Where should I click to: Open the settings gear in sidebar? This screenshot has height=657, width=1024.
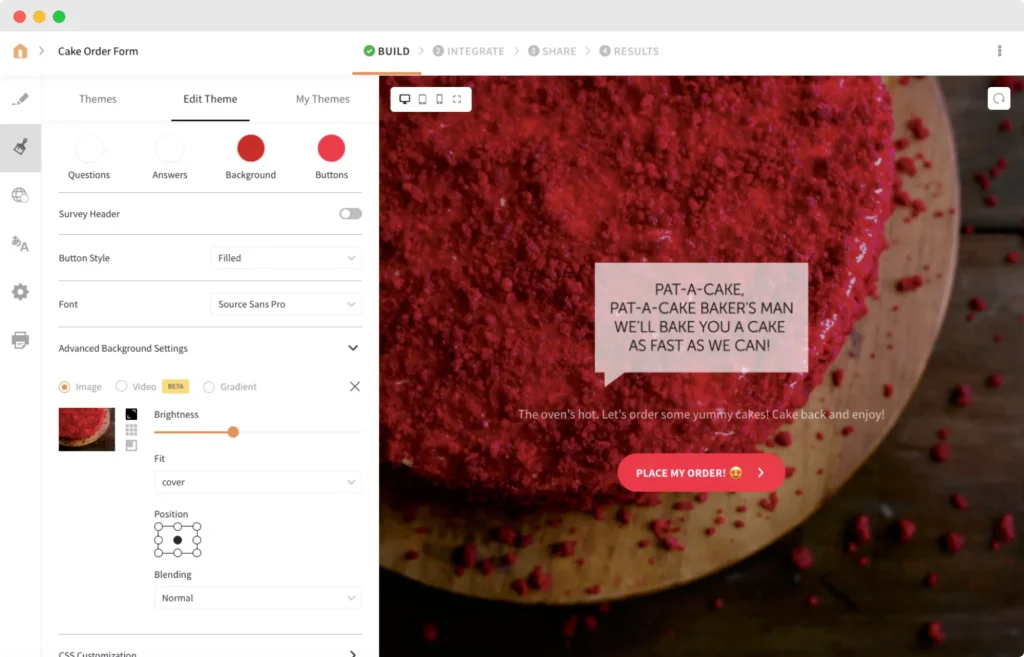point(20,291)
